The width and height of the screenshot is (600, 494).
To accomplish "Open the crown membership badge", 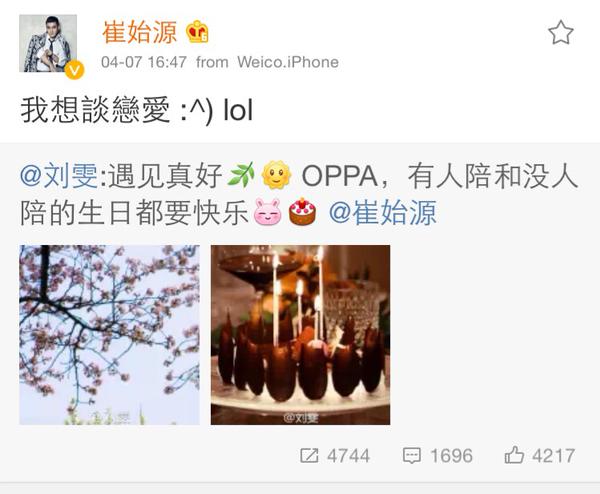I will click(x=197, y=32).
